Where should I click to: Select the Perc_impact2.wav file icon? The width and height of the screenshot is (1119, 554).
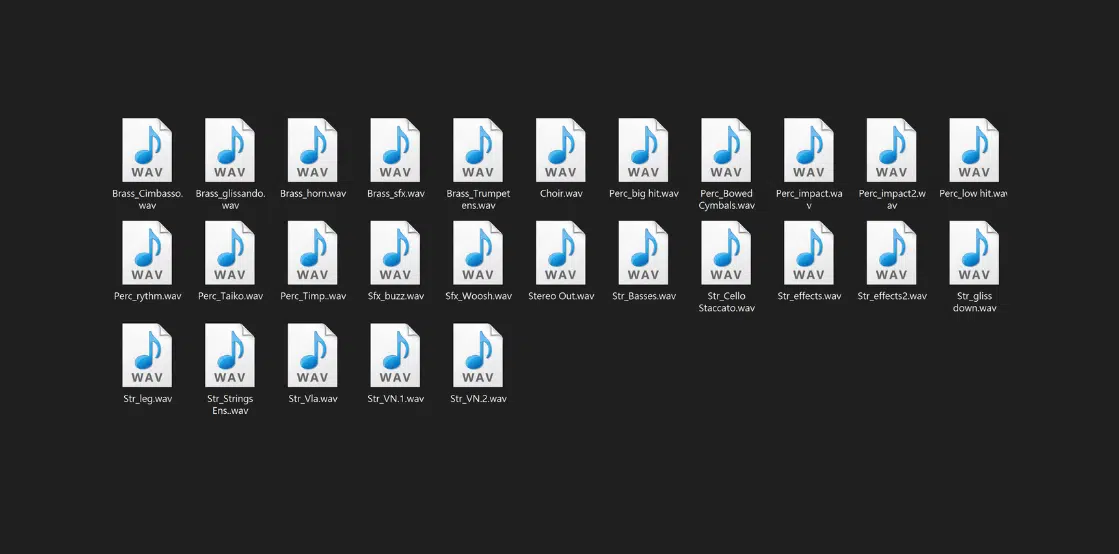[892, 150]
